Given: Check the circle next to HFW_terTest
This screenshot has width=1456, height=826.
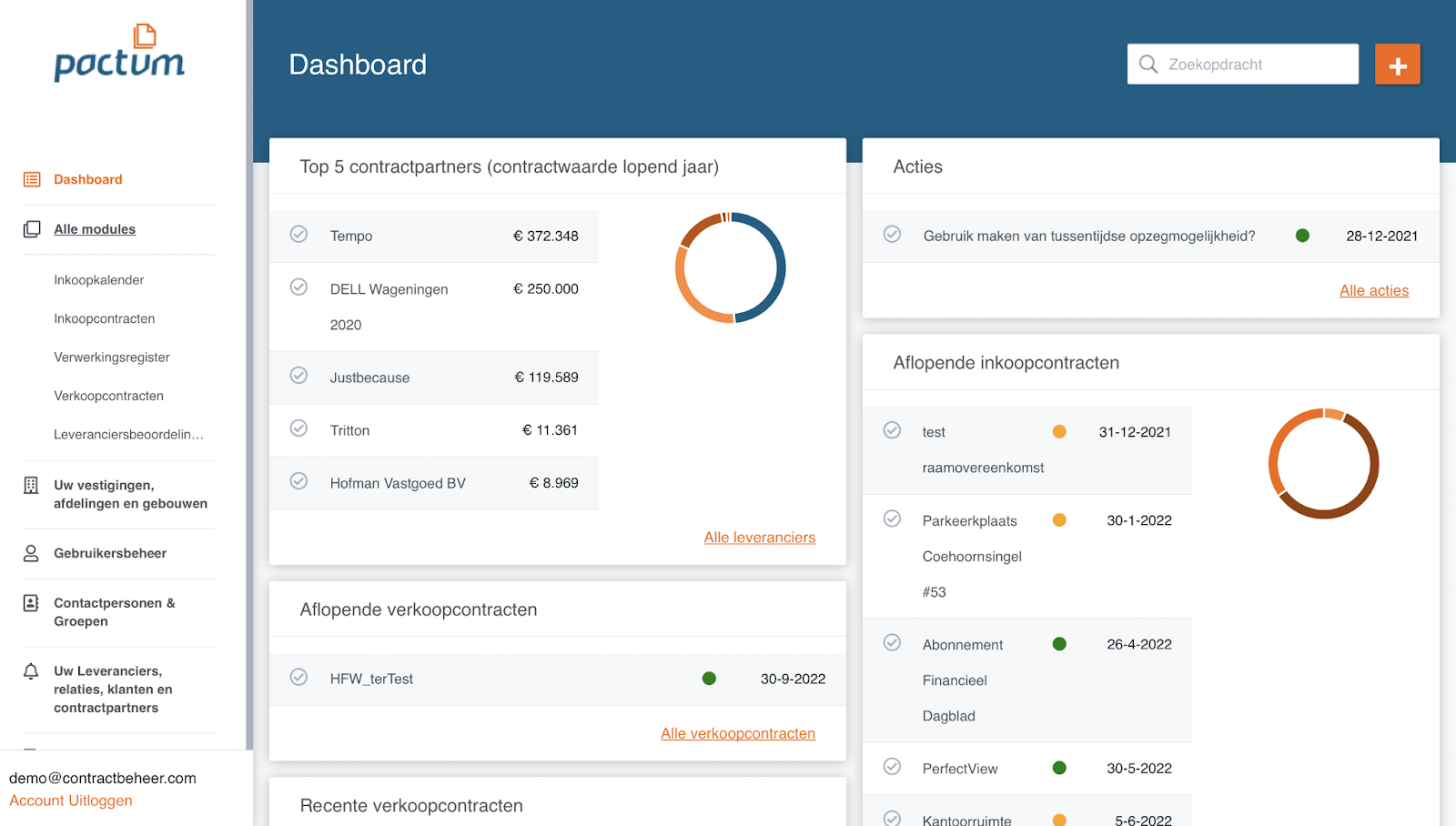Looking at the screenshot, I should pos(298,678).
